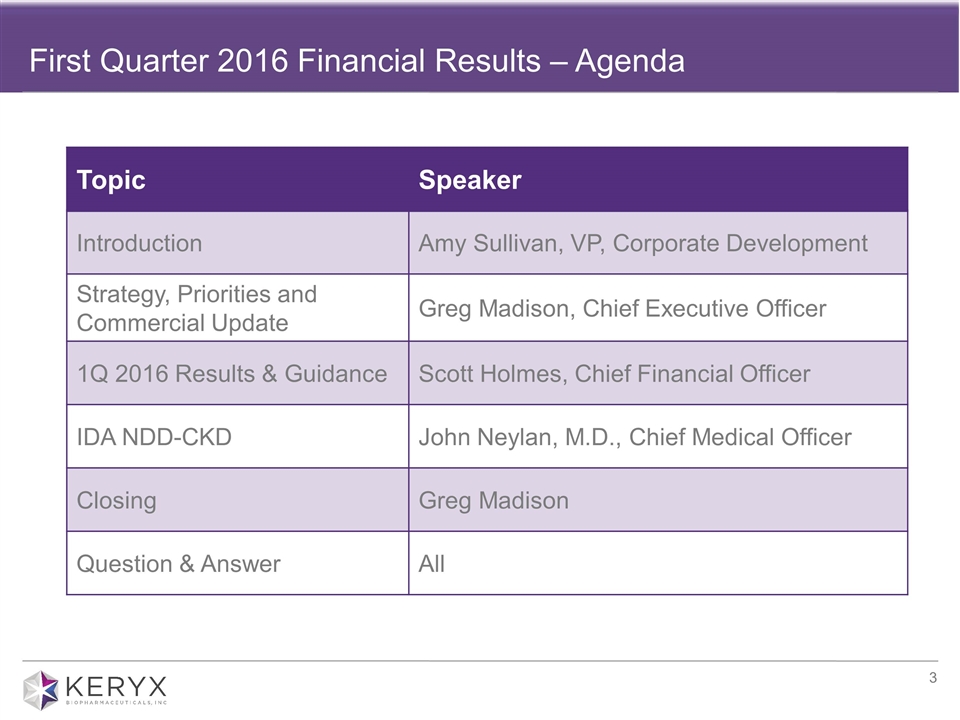Select the Closing topic cell

click(x=116, y=500)
